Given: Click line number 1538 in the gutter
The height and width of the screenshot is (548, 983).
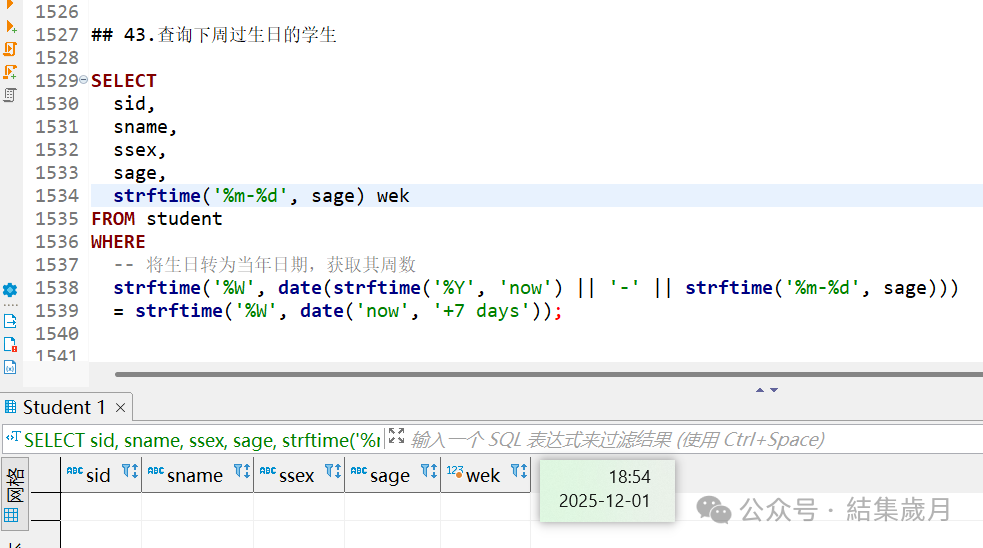Looking at the screenshot, I should (x=56, y=288).
